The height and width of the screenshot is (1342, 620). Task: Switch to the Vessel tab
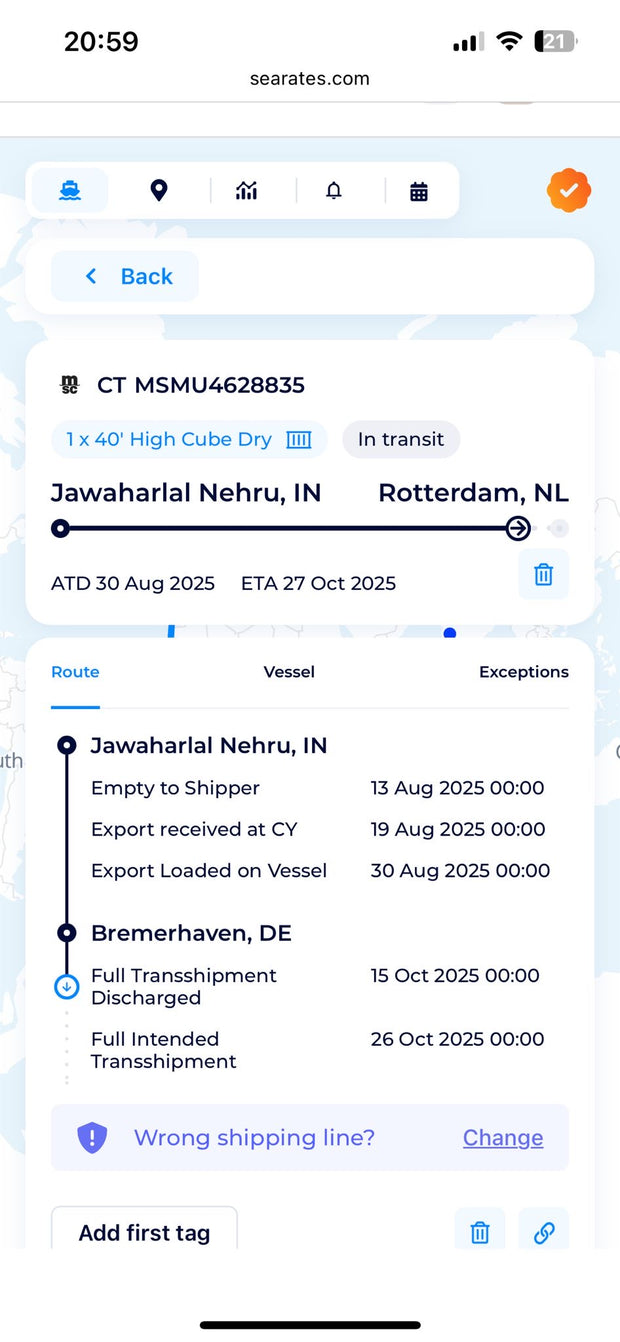click(x=289, y=672)
